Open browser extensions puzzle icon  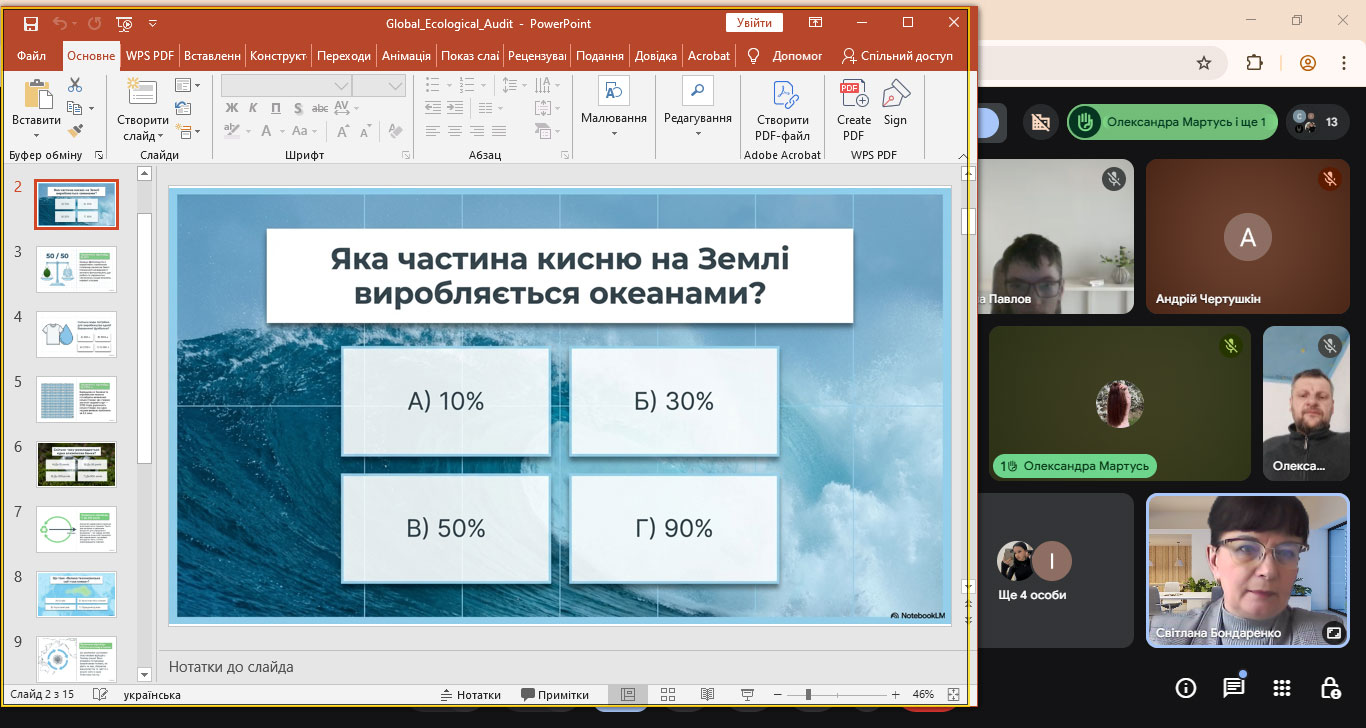(x=1255, y=63)
